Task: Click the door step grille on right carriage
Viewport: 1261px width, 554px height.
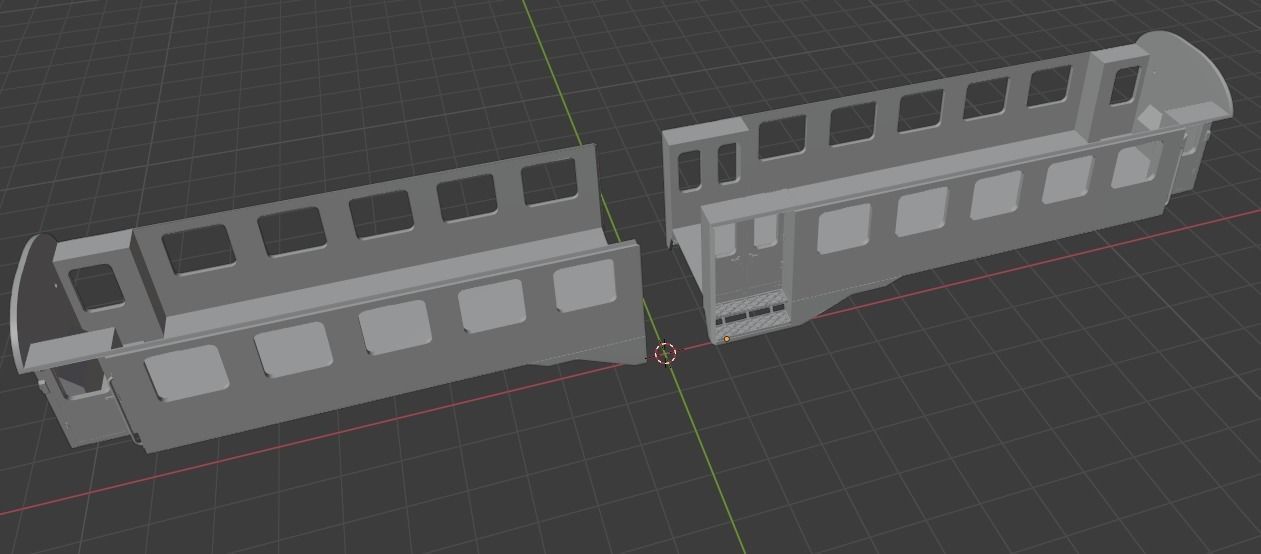Action: tap(752, 315)
